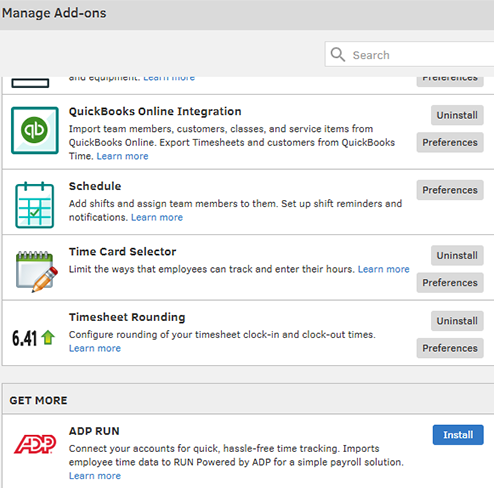494x488 pixels.
Task: Uninstall Time Card Selector
Action: coord(457,256)
